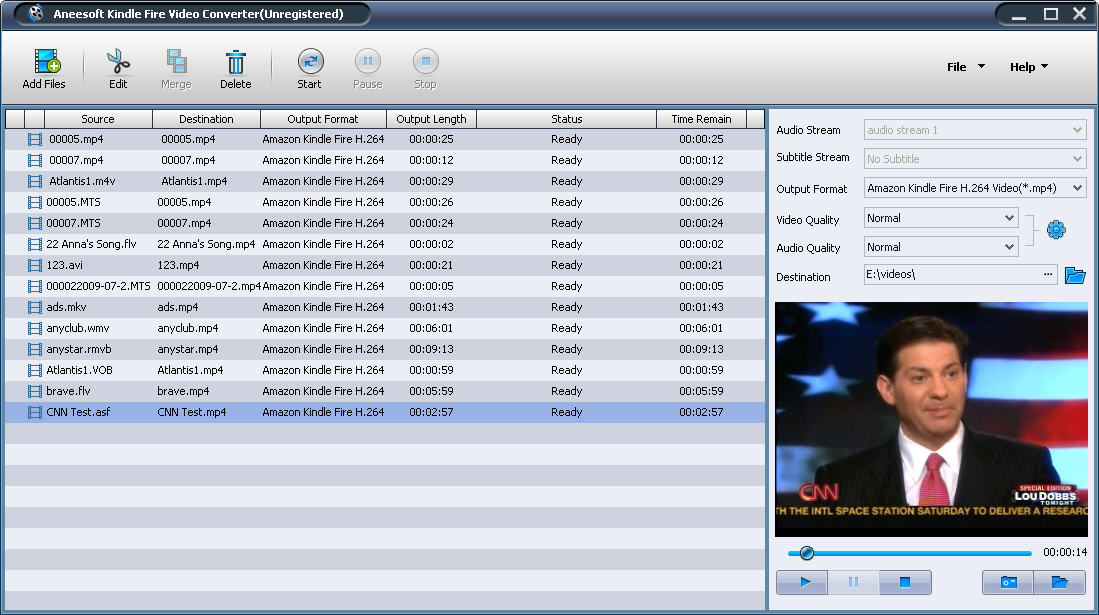Click film icon for ads.mkv row

coord(34,308)
